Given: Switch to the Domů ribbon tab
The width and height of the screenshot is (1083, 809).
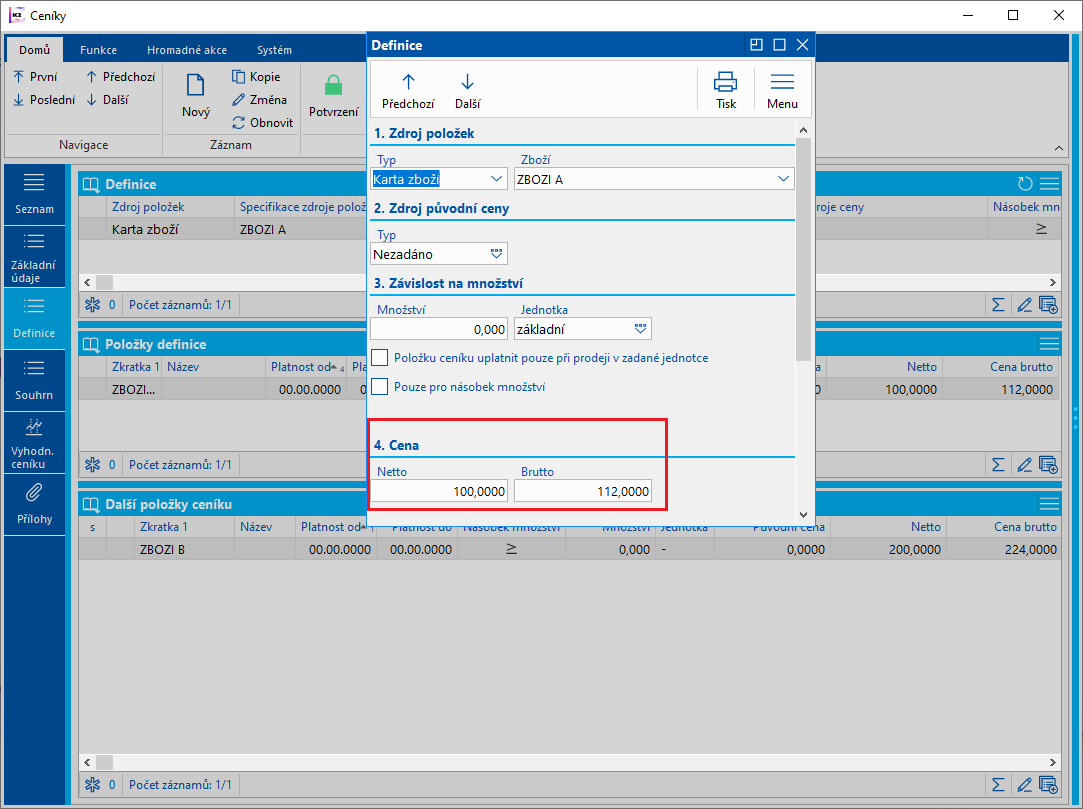Looking at the screenshot, I should click(35, 50).
